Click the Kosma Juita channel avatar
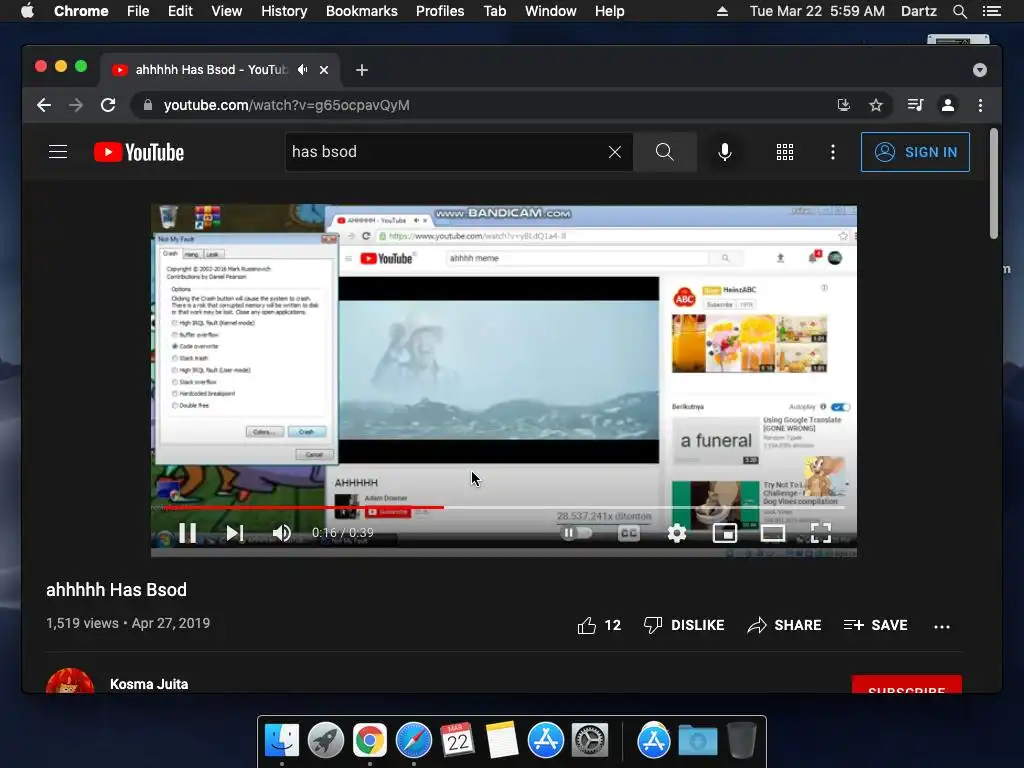Screen dimensions: 1024x768 70,682
